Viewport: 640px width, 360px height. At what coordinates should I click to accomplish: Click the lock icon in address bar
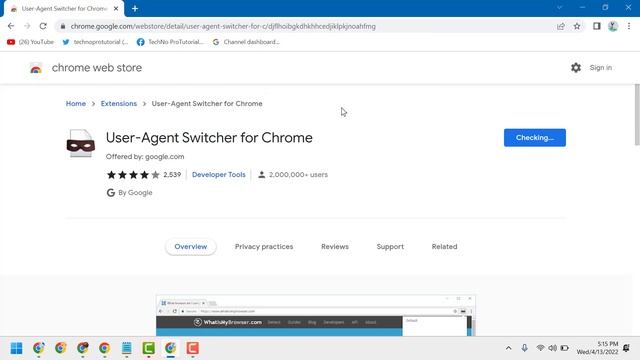(62, 26)
